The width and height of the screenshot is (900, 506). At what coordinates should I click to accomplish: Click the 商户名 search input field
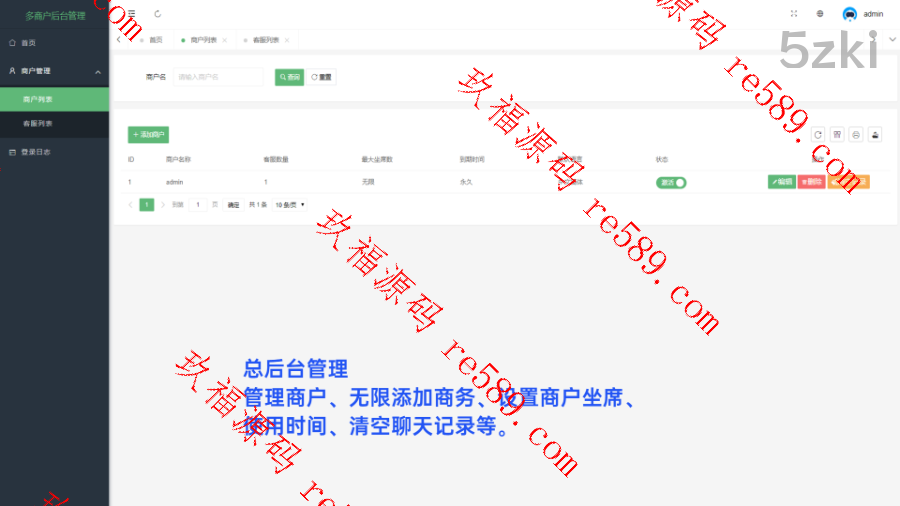(x=218, y=77)
